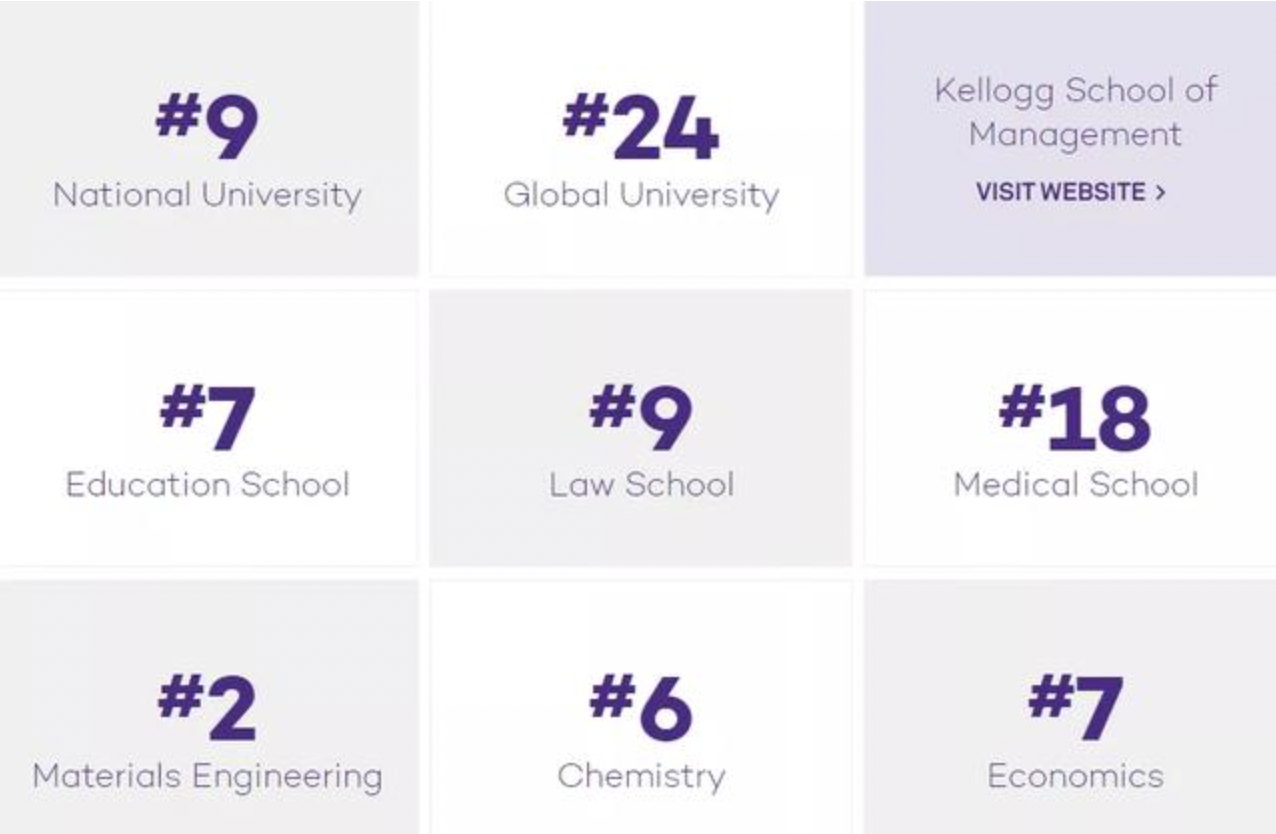Image resolution: width=1276 pixels, height=834 pixels.
Task: Click the #9 rank above National University
Action: [x=207, y=127]
